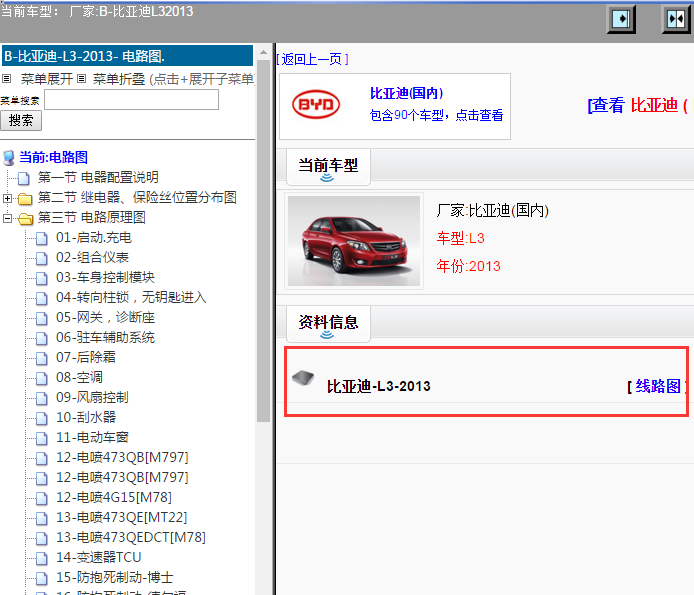Click folder icon of 第二节 继电器、保险丝位置分布图
This screenshot has width=694, height=595.
point(25,198)
